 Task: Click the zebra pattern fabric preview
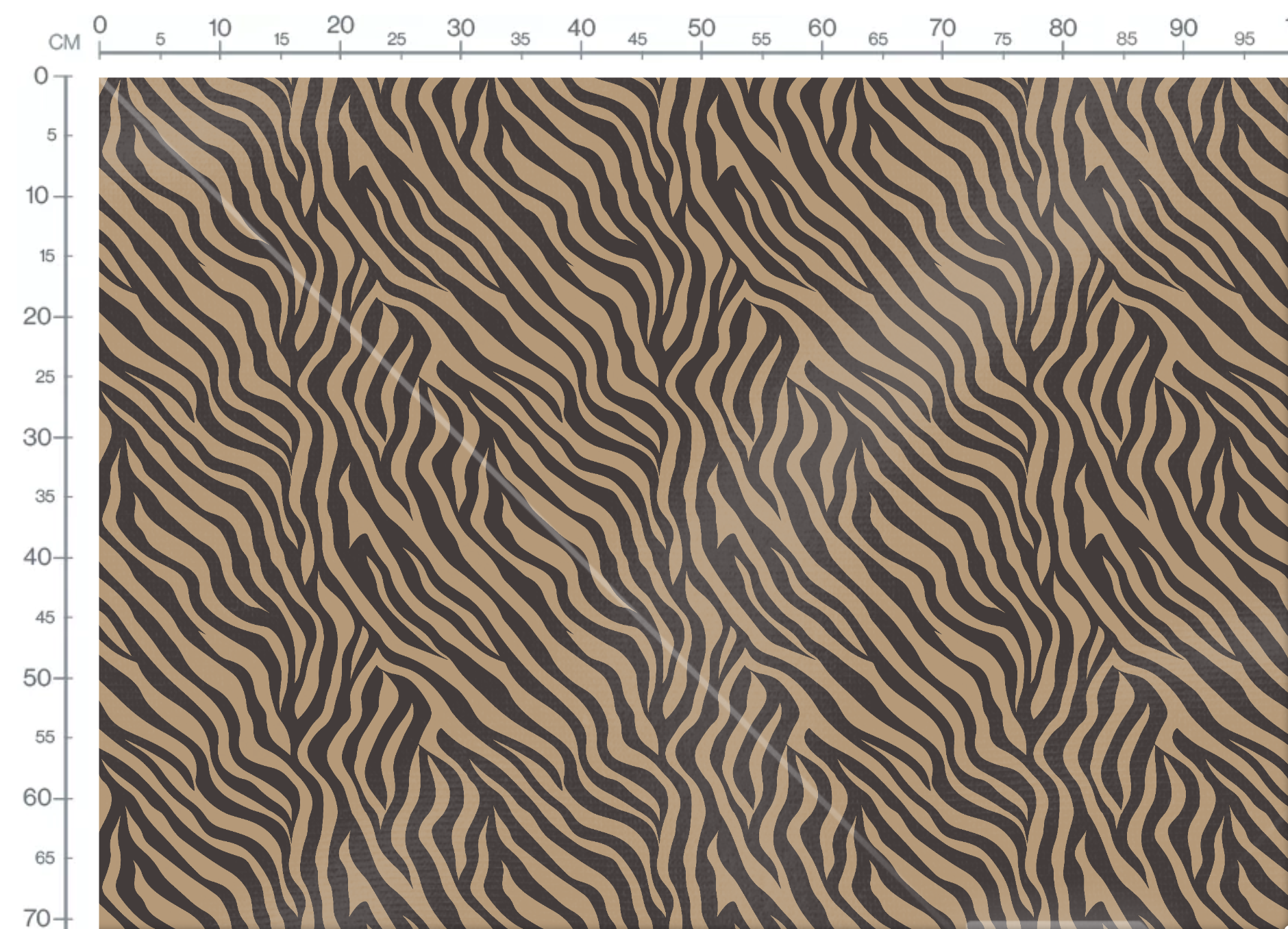(693, 503)
